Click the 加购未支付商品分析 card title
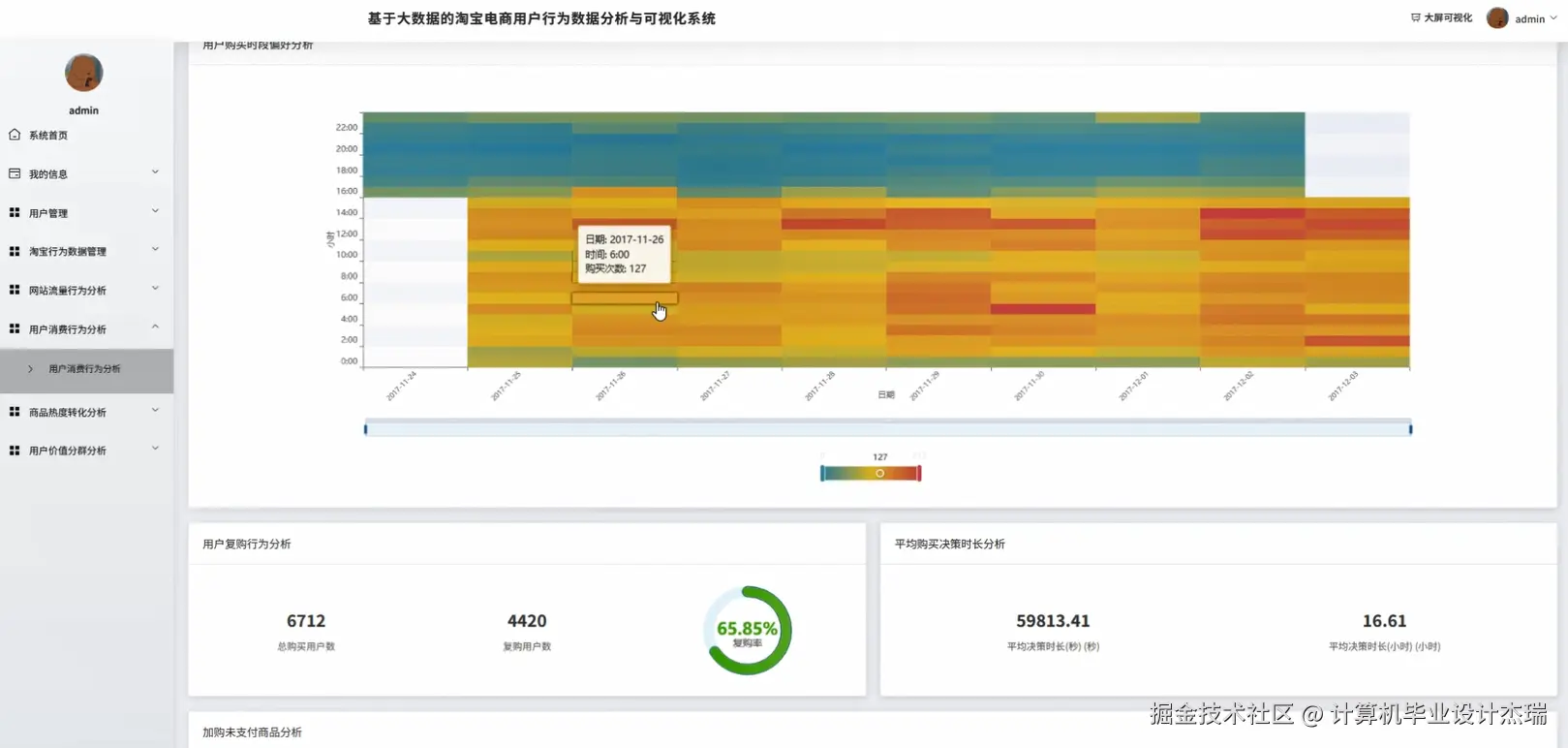The width and height of the screenshot is (1568, 748). pos(252,732)
